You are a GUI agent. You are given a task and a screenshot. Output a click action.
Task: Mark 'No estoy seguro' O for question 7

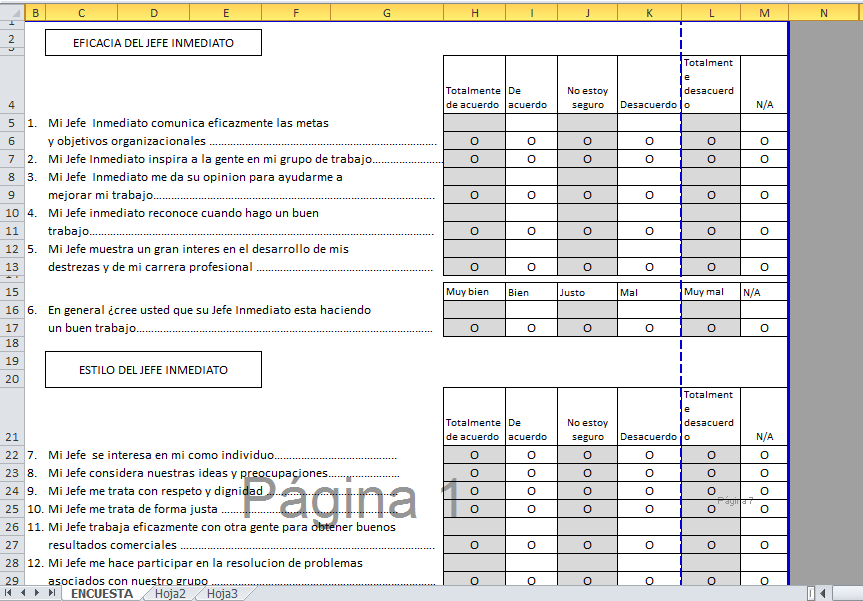pos(588,455)
